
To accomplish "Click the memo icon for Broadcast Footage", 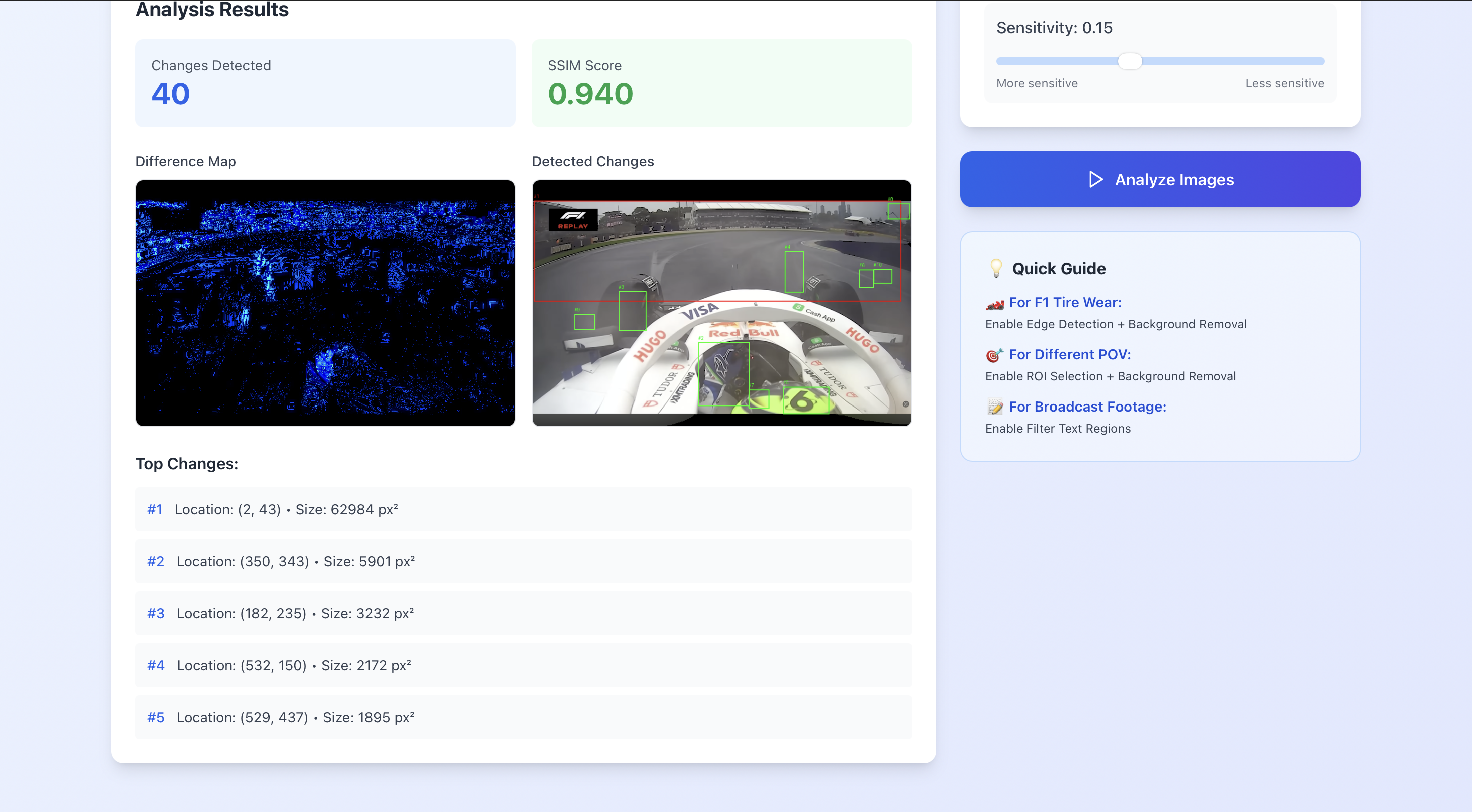I will (995, 408).
